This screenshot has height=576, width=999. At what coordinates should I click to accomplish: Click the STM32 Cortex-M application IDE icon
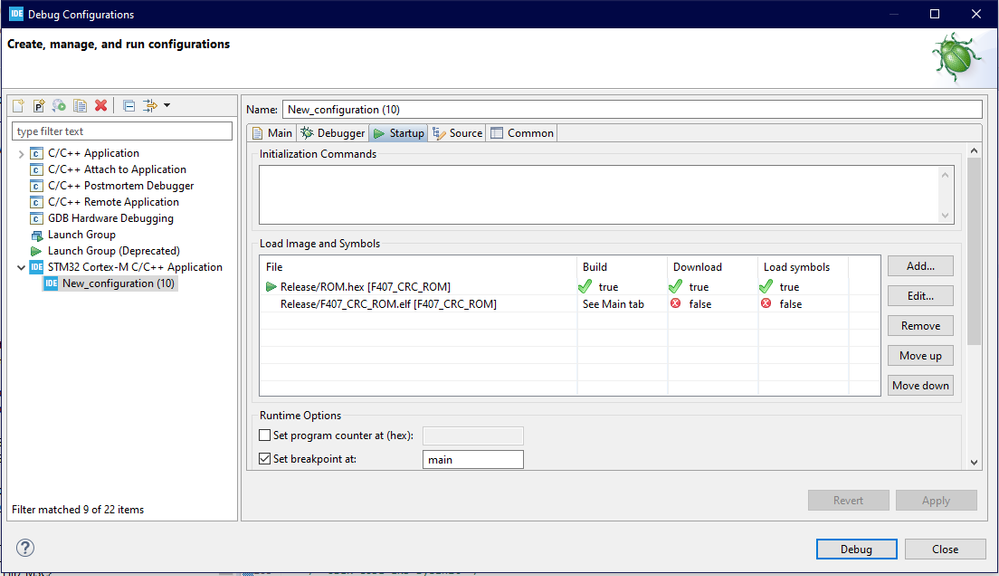pos(36,267)
